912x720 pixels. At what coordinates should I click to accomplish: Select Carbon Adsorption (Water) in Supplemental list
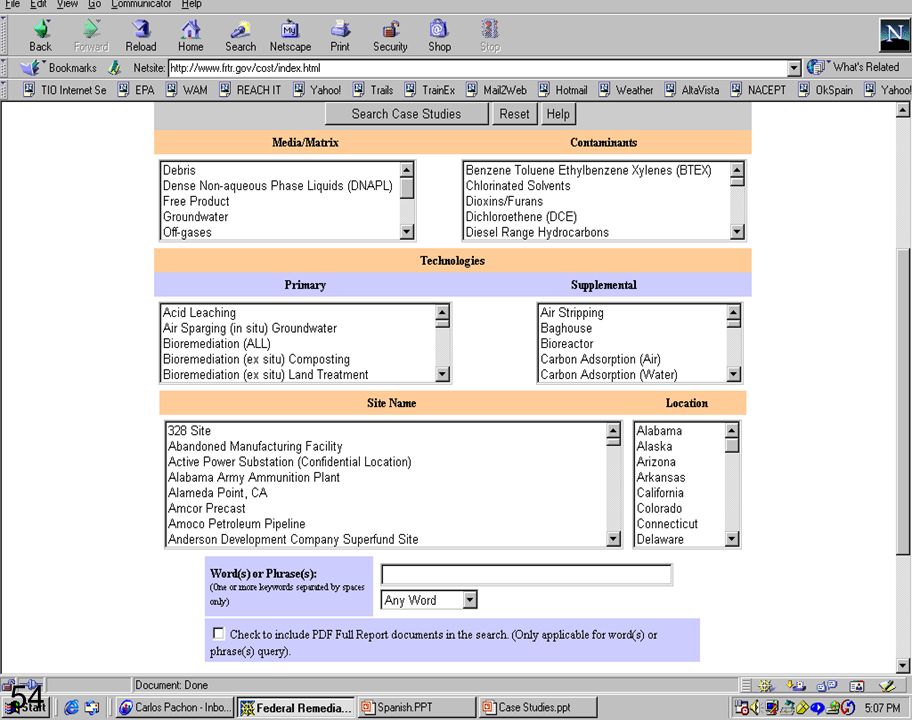click(x=608, y=375)
